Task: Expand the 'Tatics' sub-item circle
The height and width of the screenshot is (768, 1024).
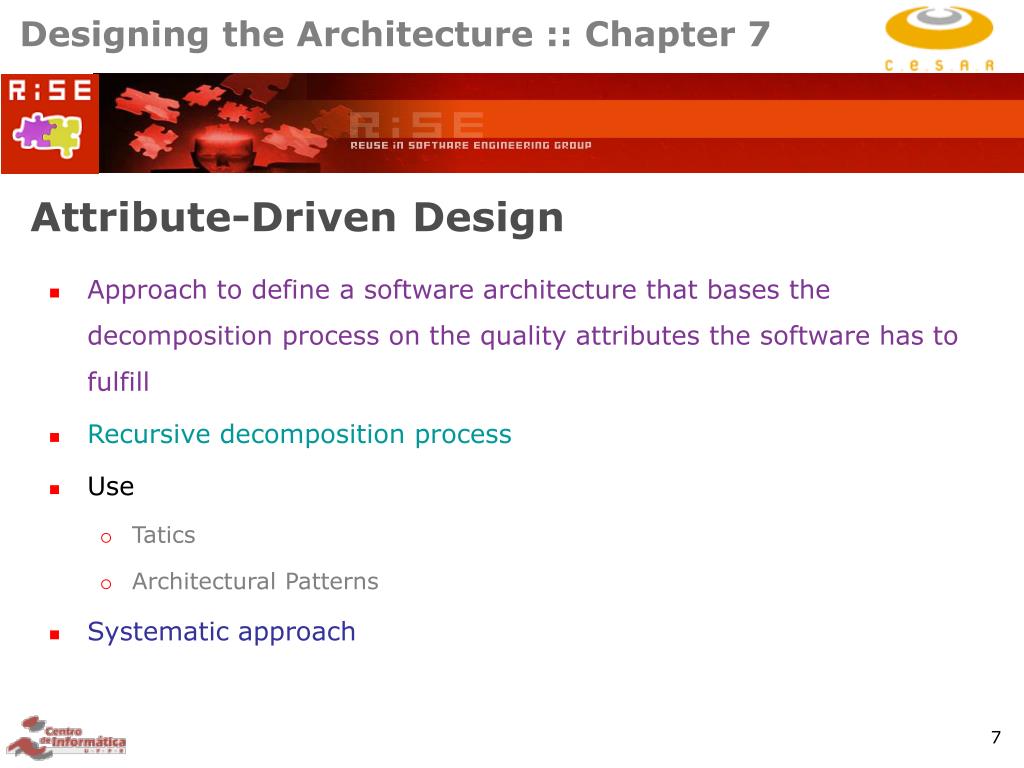Action: point(106,535)
